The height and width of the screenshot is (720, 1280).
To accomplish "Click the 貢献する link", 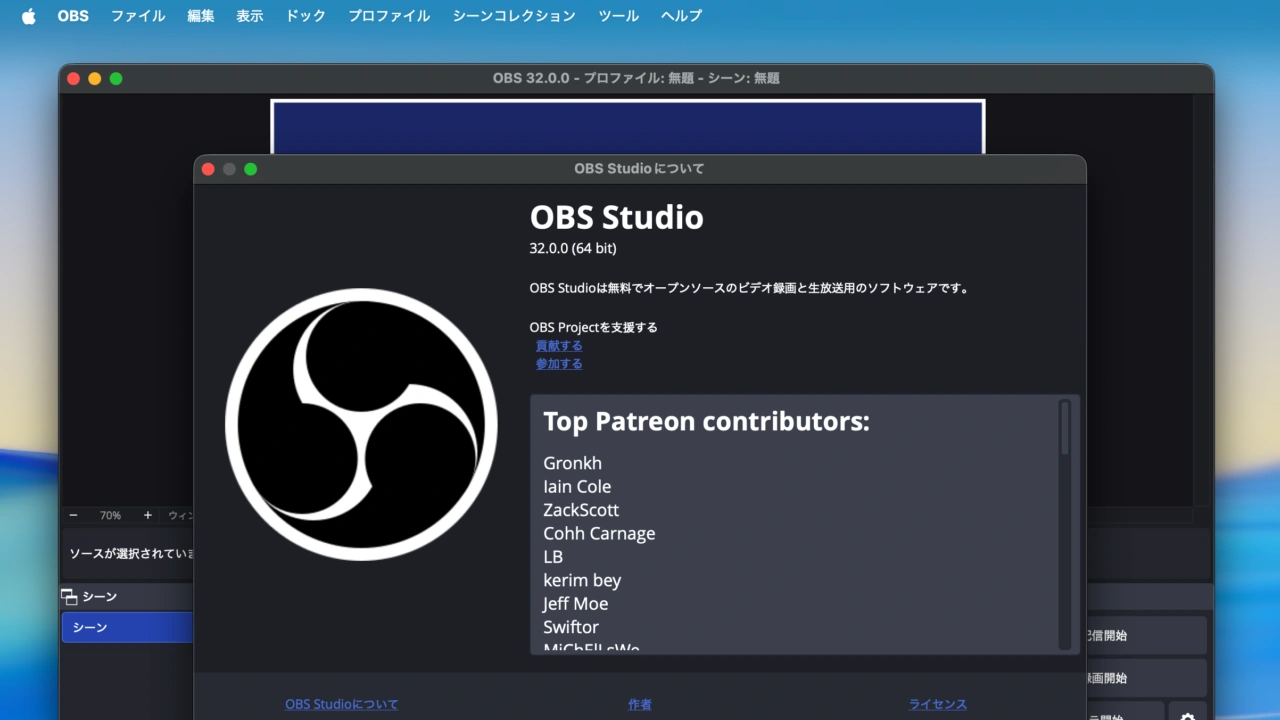I will tap(558, 345).
